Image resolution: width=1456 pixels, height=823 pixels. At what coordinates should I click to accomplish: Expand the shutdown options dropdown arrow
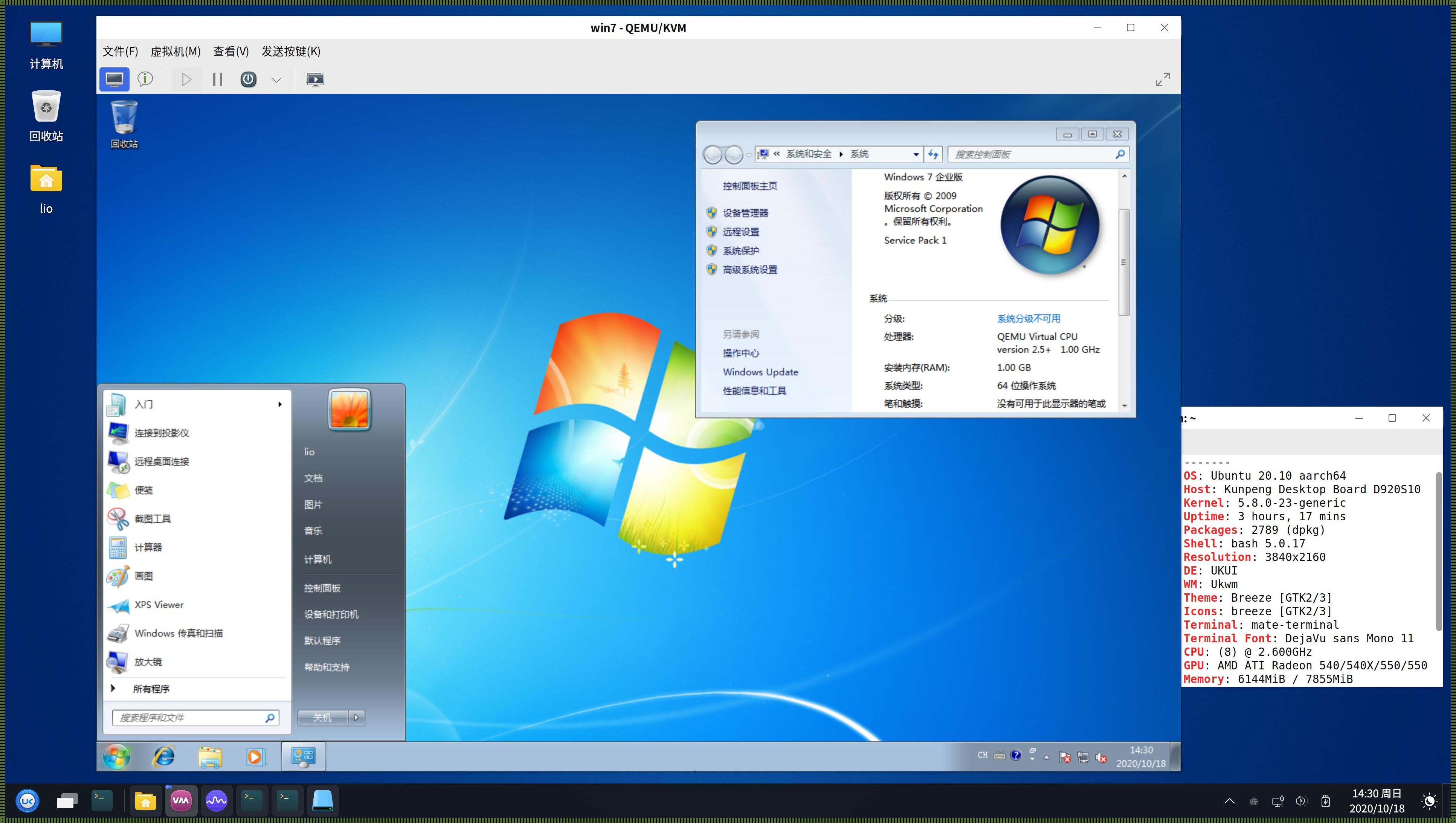pyautogui.click(x=276, y=80)
